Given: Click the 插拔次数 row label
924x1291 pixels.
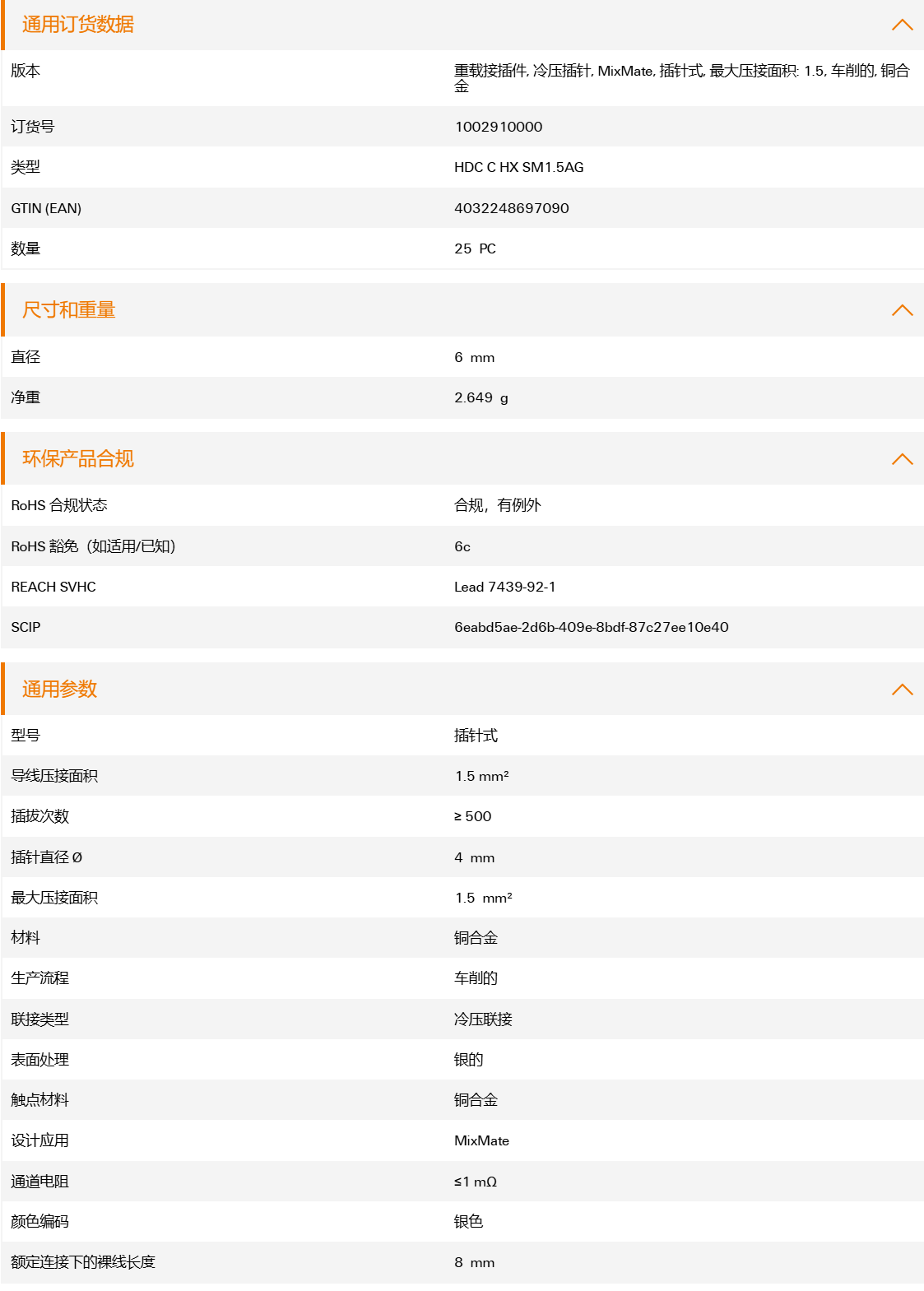Looking at the screenshot, I should (x=40, y=816).
